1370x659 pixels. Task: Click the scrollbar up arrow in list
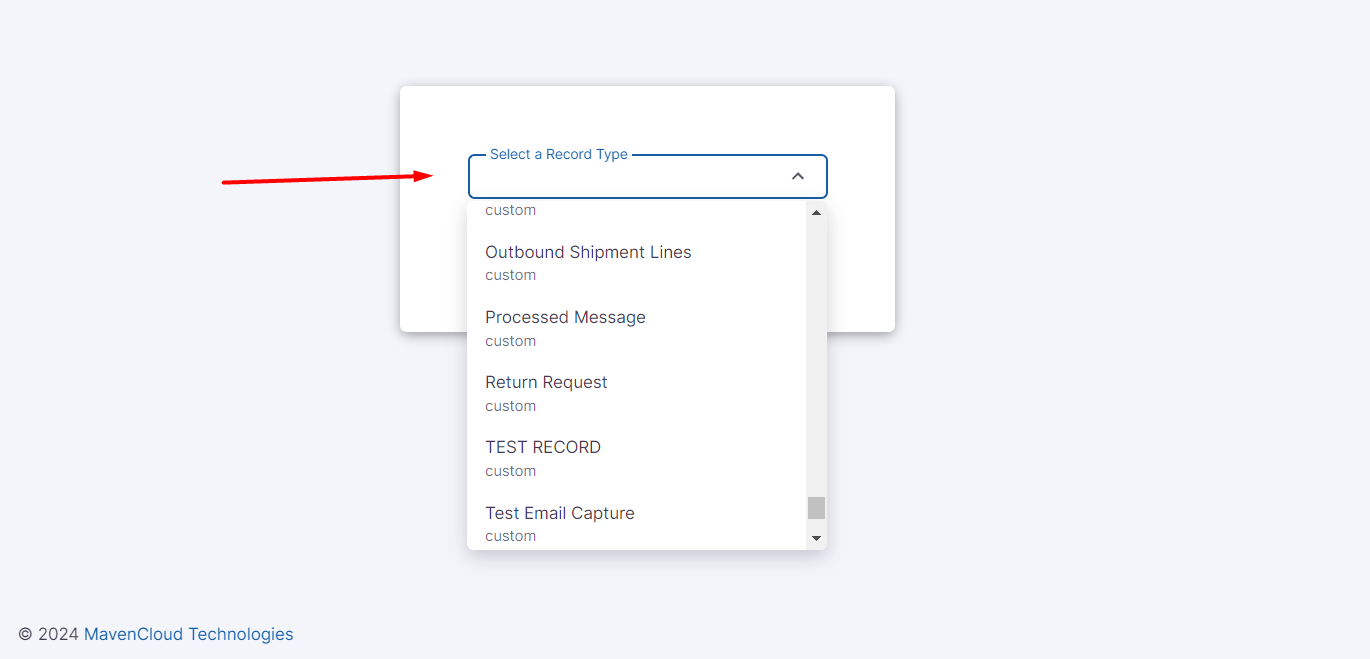[816, 213]
